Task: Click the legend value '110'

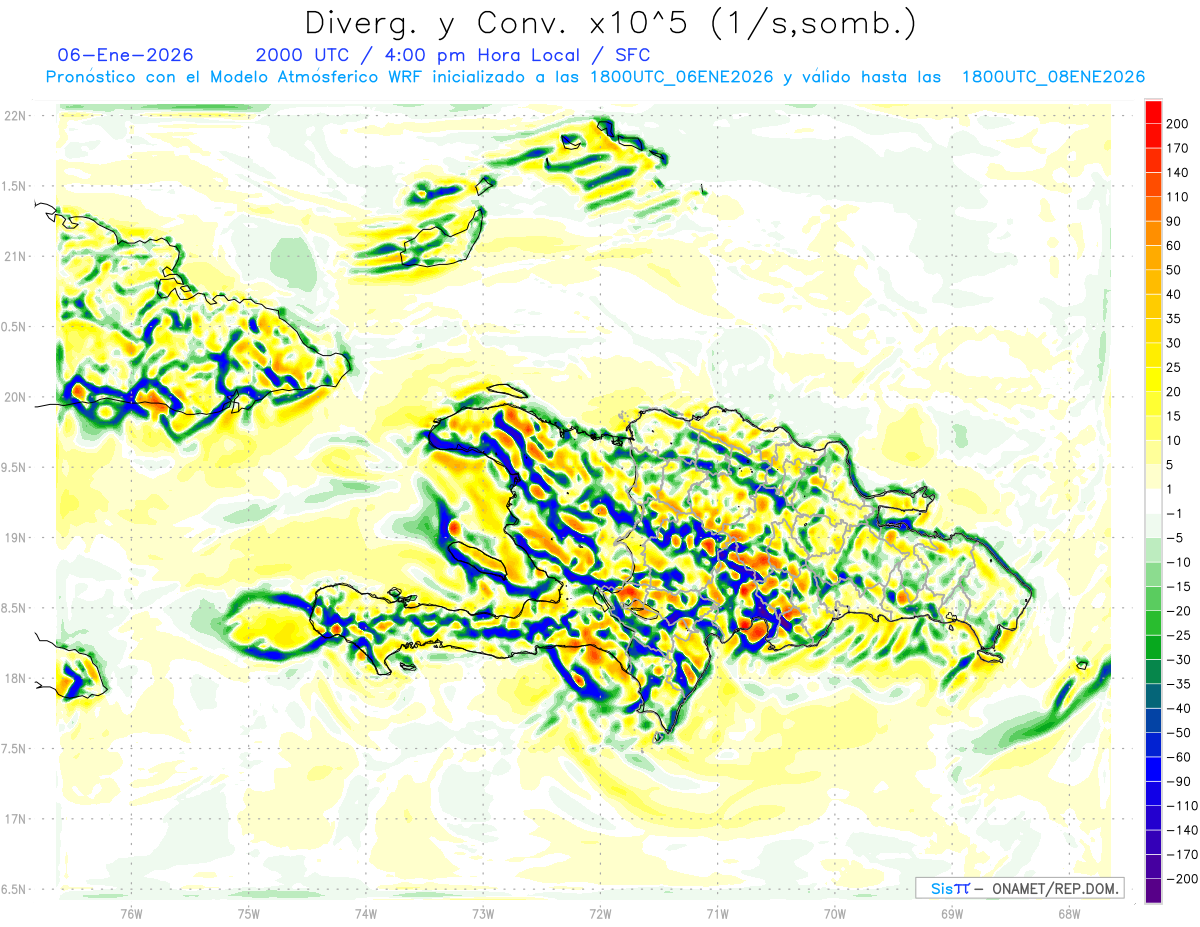Action: [x=1178, y=197]
